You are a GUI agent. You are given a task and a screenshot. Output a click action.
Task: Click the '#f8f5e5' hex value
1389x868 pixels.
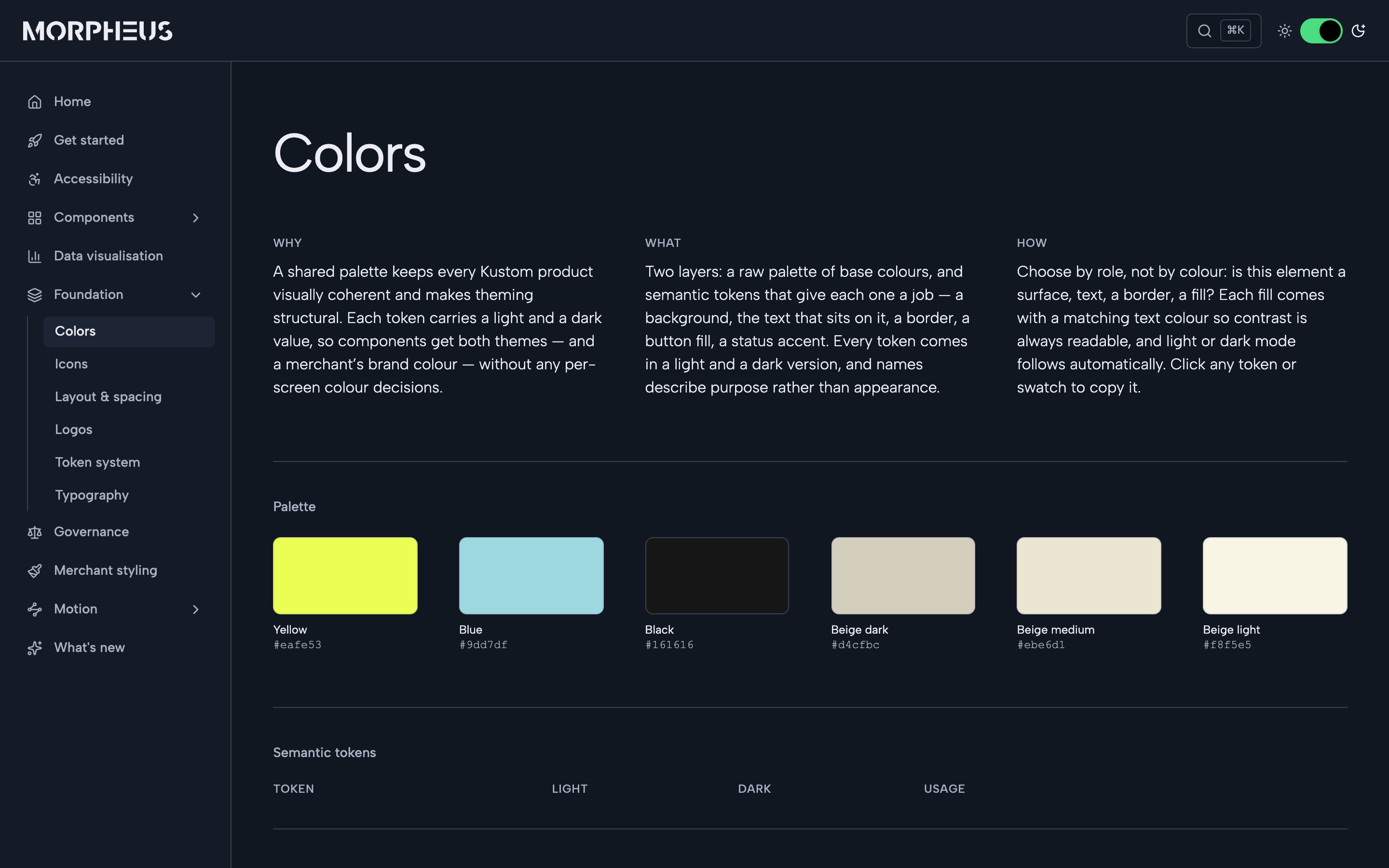1227,645
